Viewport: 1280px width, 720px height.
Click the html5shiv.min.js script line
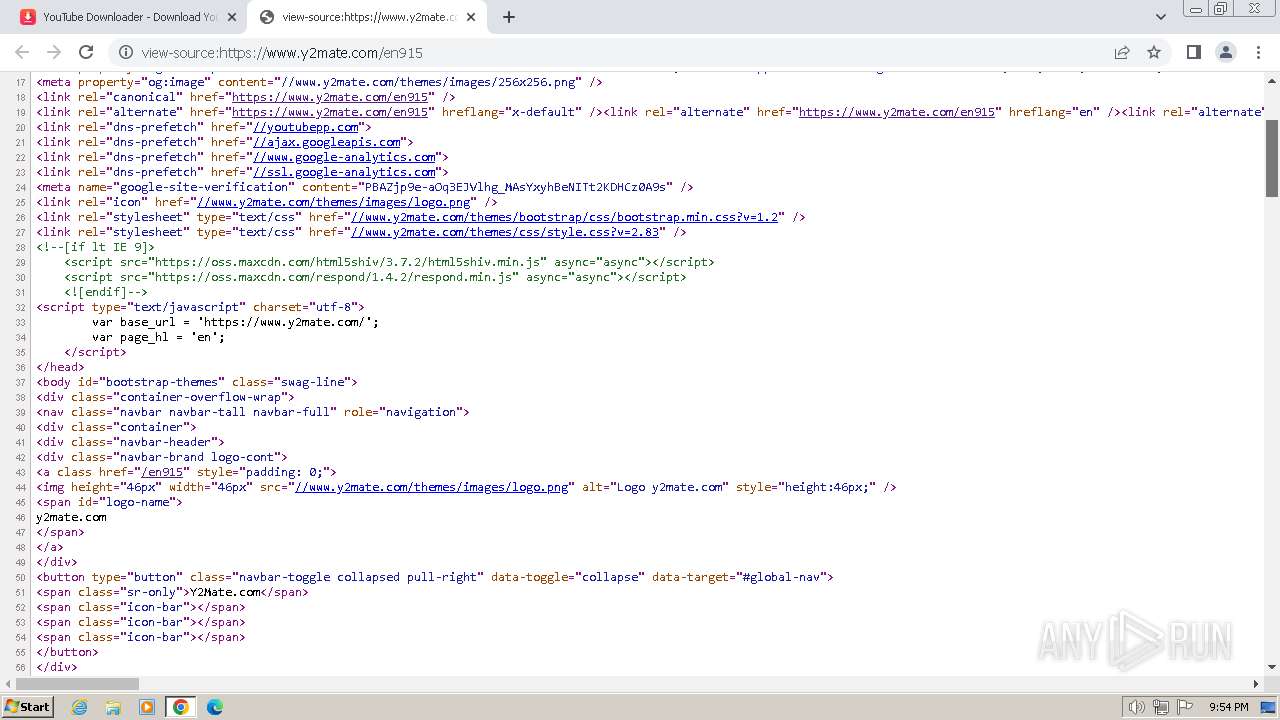click(x=390, y=262)
